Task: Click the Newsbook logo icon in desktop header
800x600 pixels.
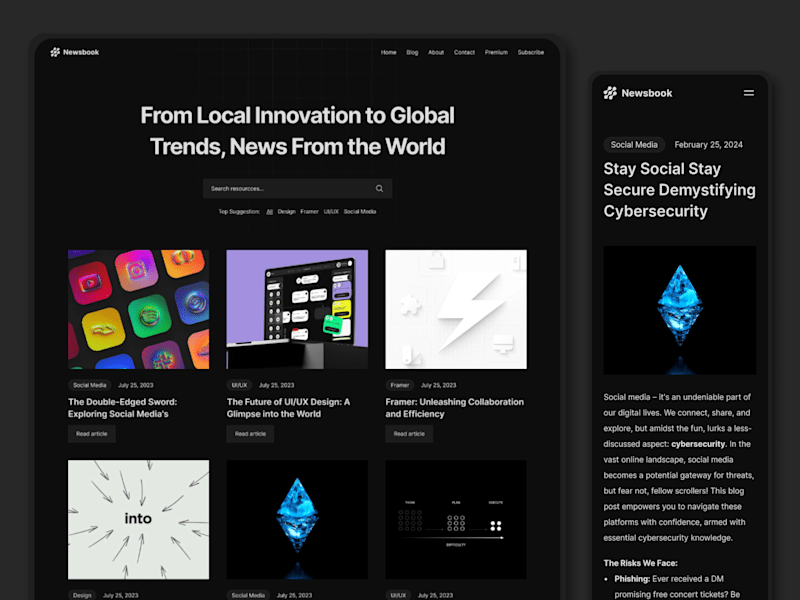Action: [x=55, y=52]
